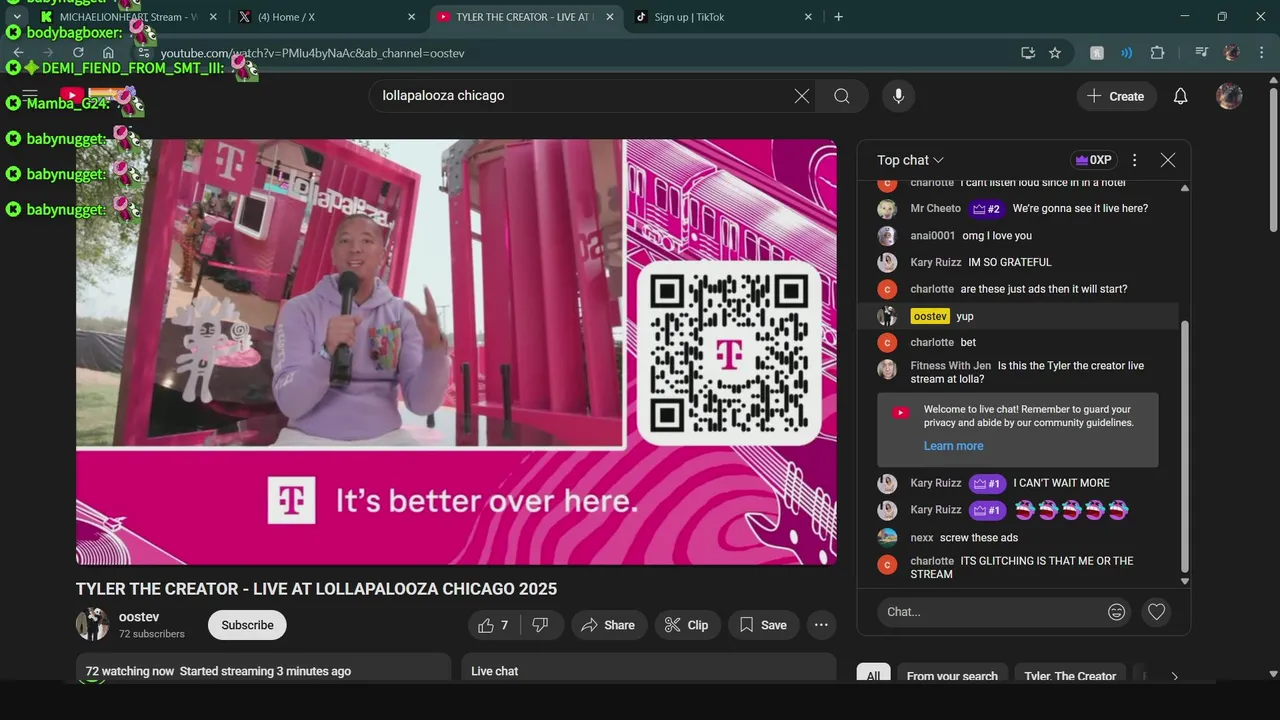This screenshot has height=720, width=1280.
Task: Open YouTube notifications bell
Action: pyautogui.click(x=1180, y=96)
